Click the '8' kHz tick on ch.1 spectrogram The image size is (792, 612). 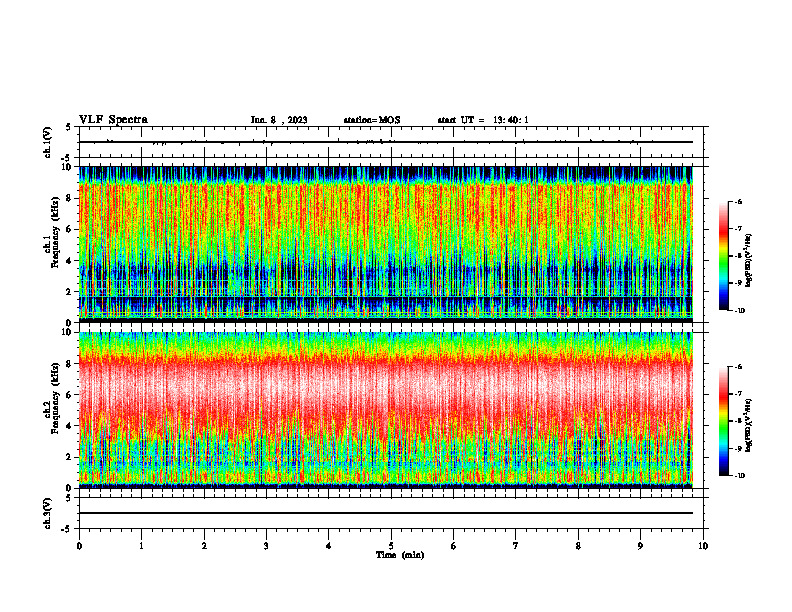69,198
